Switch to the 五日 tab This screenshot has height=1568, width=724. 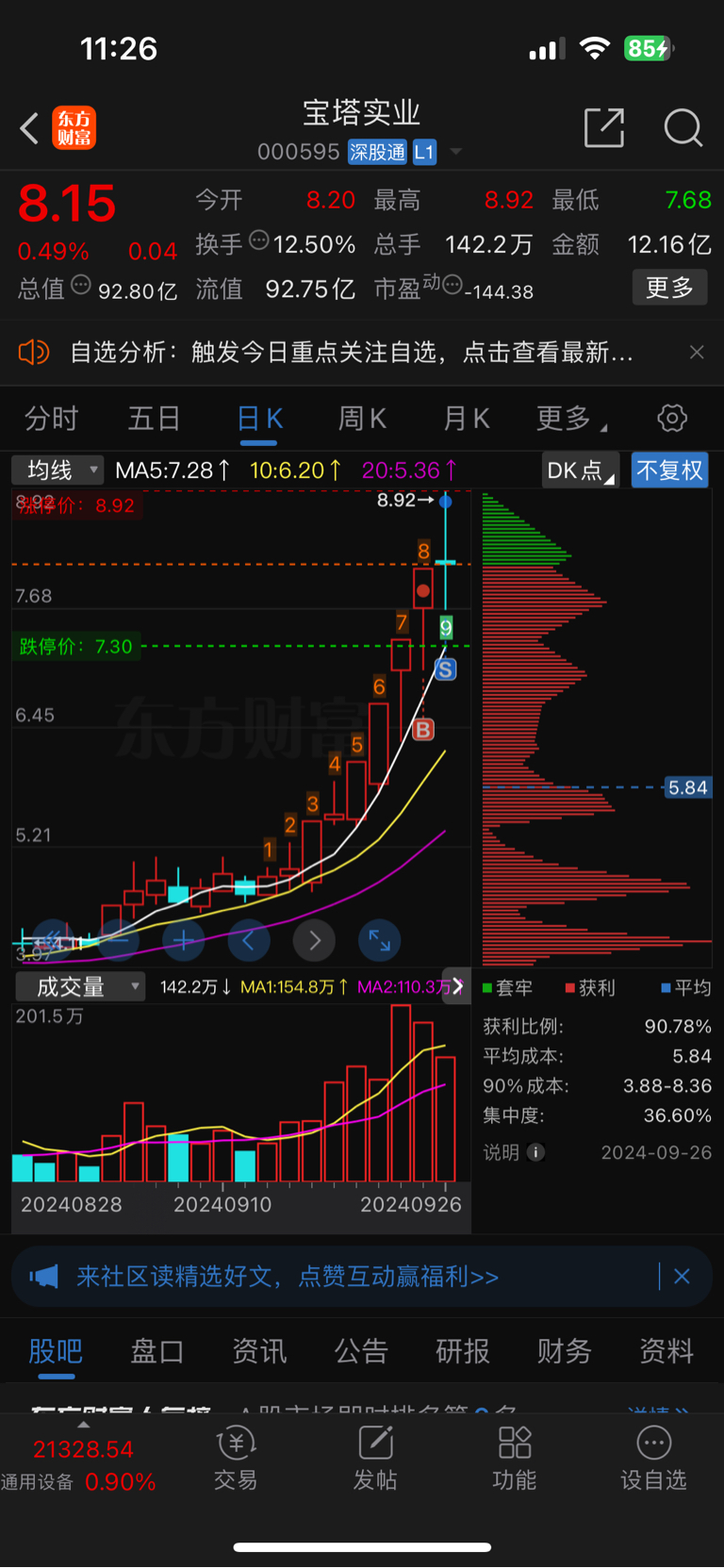tap(154, 418)
